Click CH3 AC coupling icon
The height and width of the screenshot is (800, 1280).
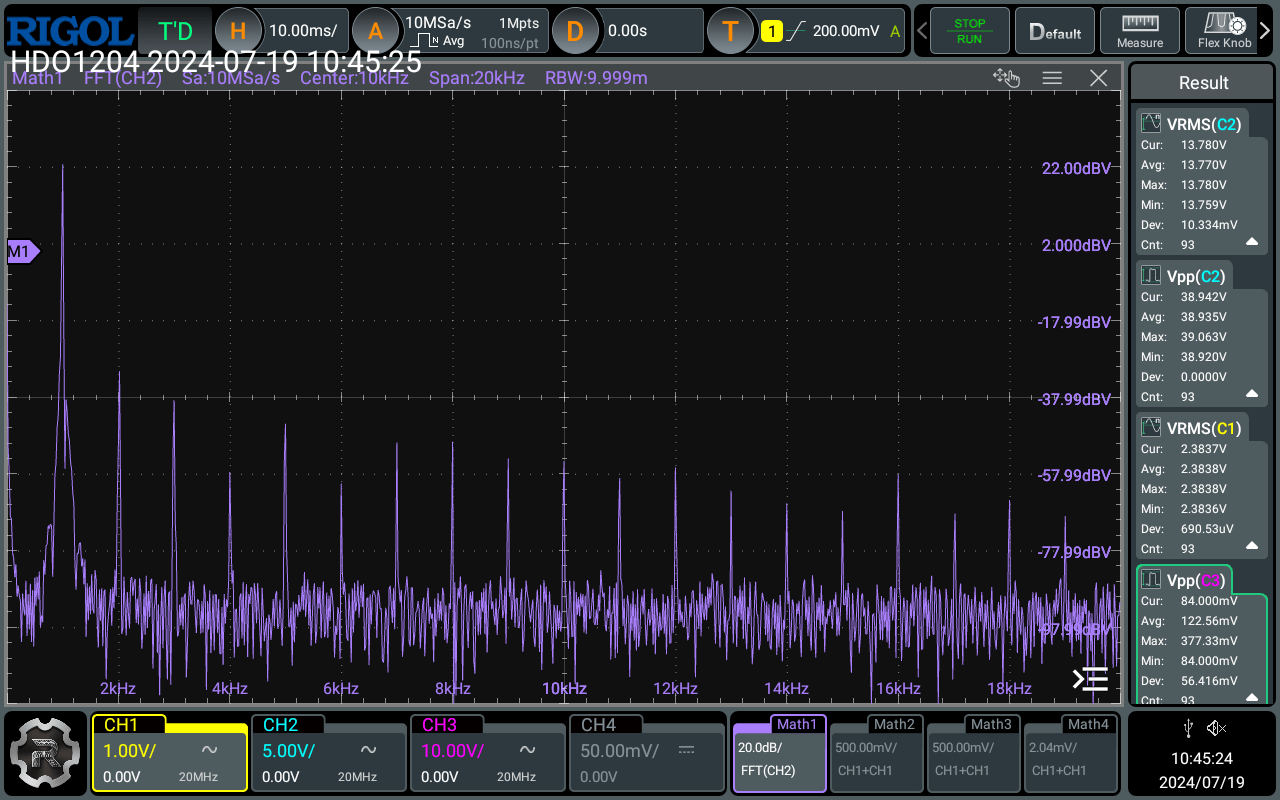(x=528, y=750)
